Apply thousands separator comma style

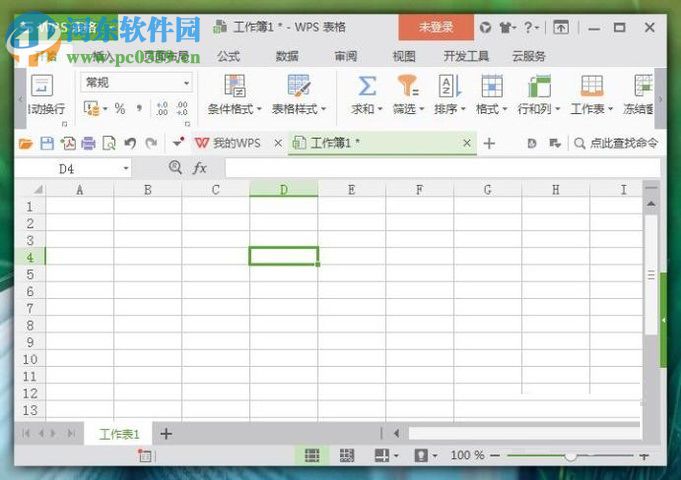coord(139,108)
